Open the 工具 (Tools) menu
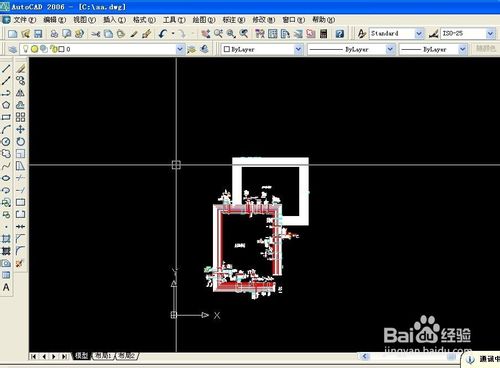The image size is (500, 368). click(x=174, y=20)
